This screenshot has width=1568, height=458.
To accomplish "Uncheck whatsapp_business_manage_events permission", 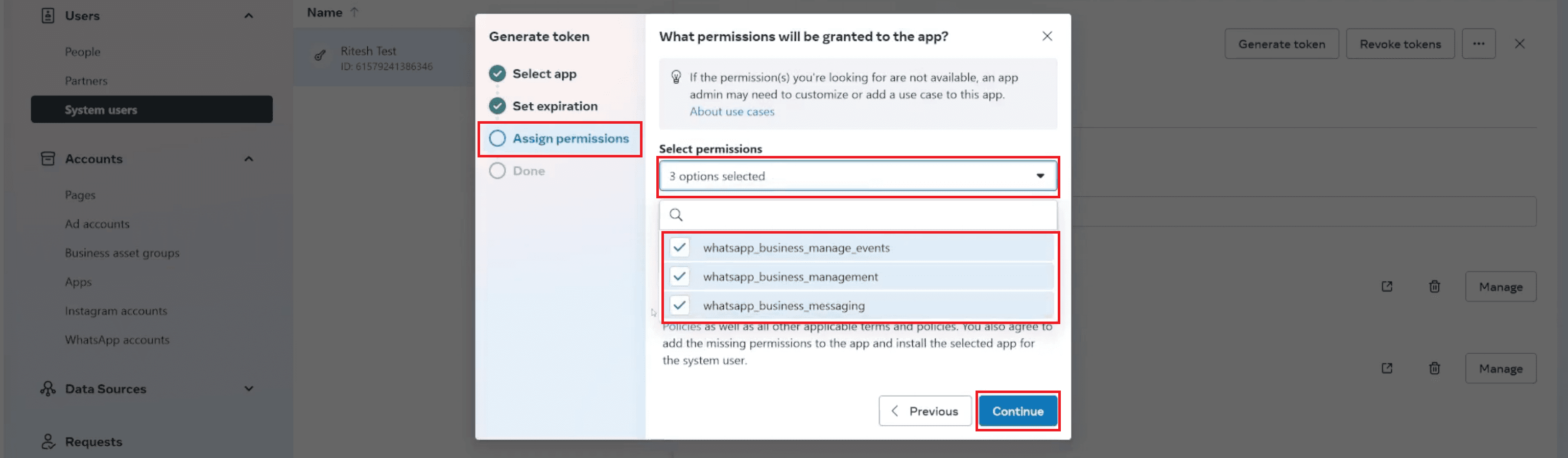I will 680,248.
